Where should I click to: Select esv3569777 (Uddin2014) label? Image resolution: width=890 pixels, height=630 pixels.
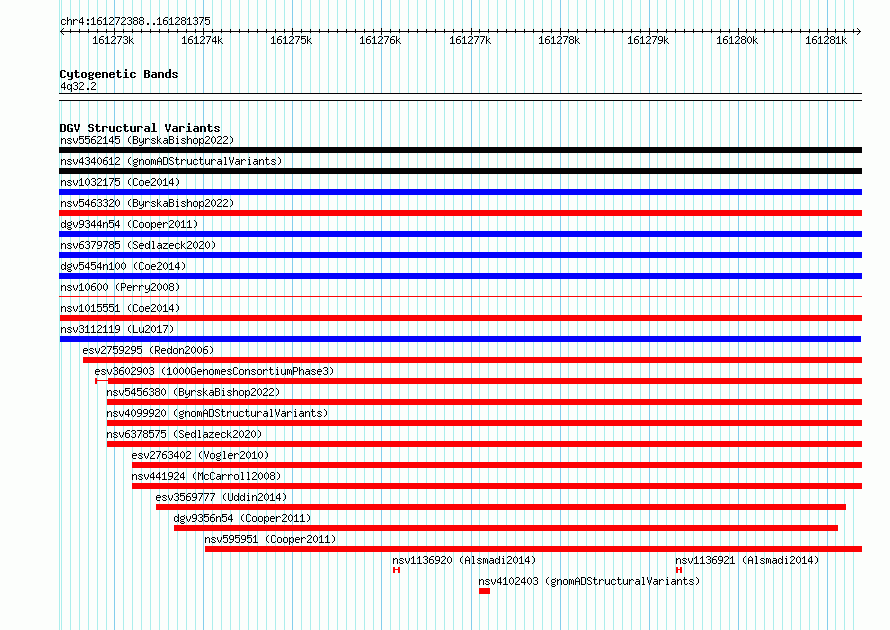pyautogui.click(x=221, y=497)
